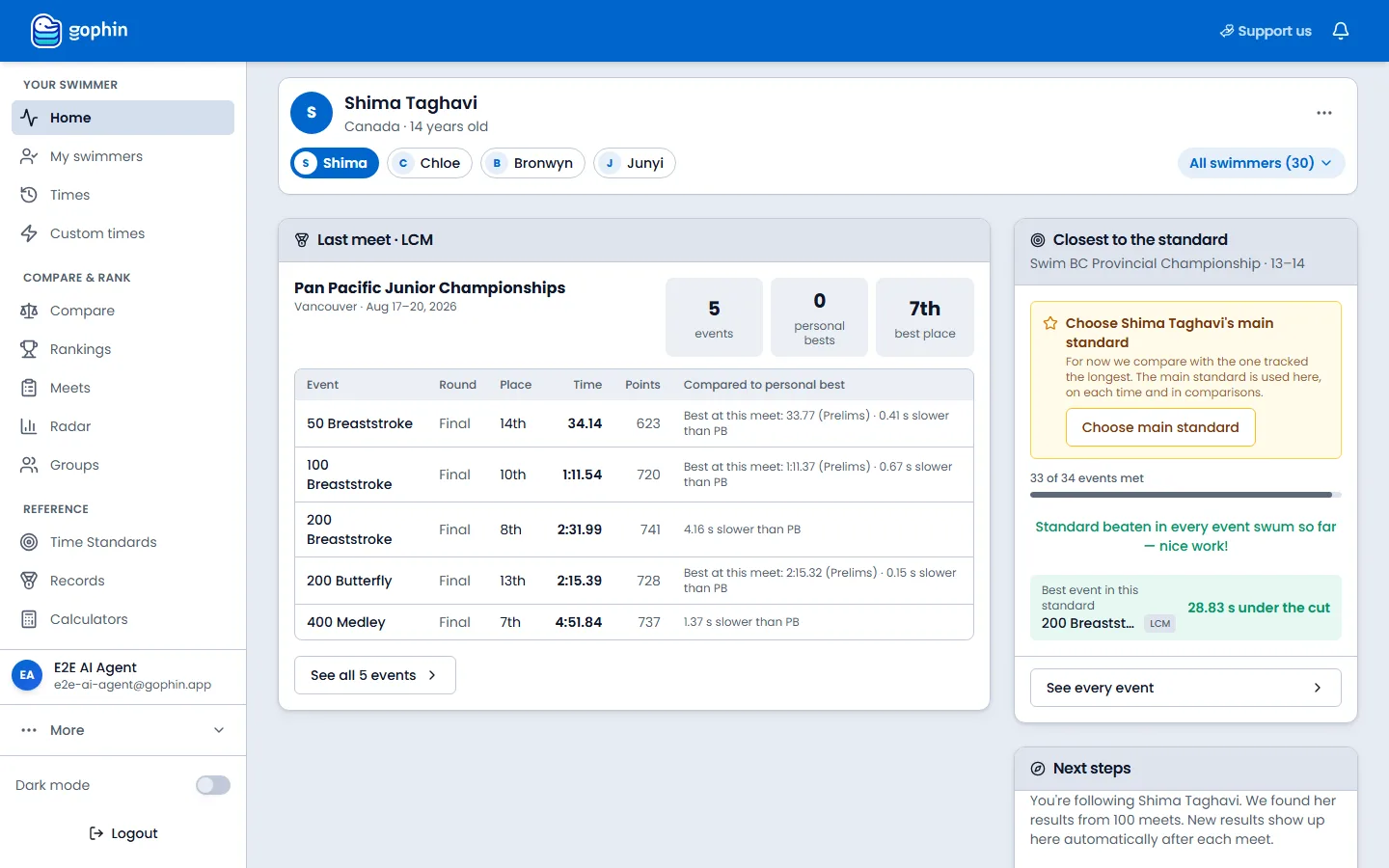
Task: Click the Pan Pacific Junior Championships title
Action: tap(429, 287)
